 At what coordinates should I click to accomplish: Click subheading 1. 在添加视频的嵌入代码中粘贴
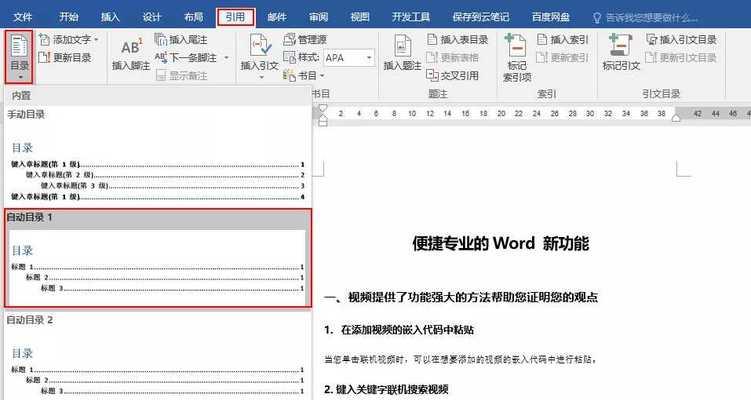(x=399, y=330)
